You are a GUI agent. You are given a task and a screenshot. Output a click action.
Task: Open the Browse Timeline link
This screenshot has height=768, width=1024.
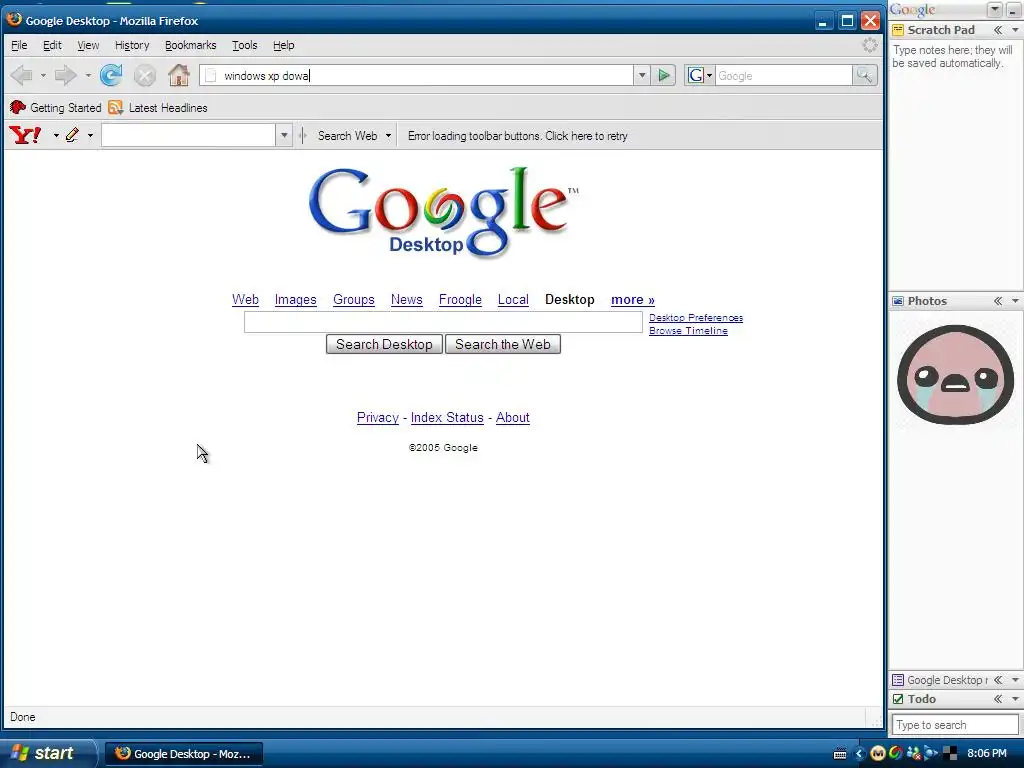tap(688, 331)
